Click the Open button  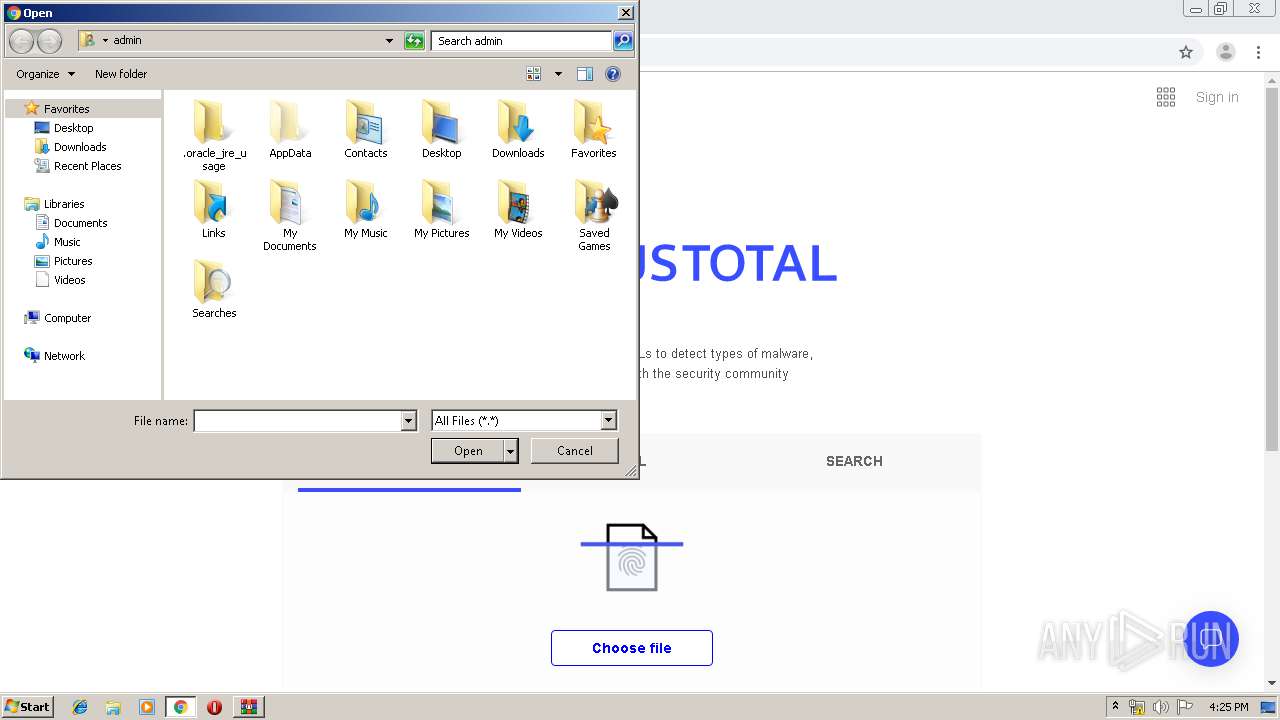468,451
